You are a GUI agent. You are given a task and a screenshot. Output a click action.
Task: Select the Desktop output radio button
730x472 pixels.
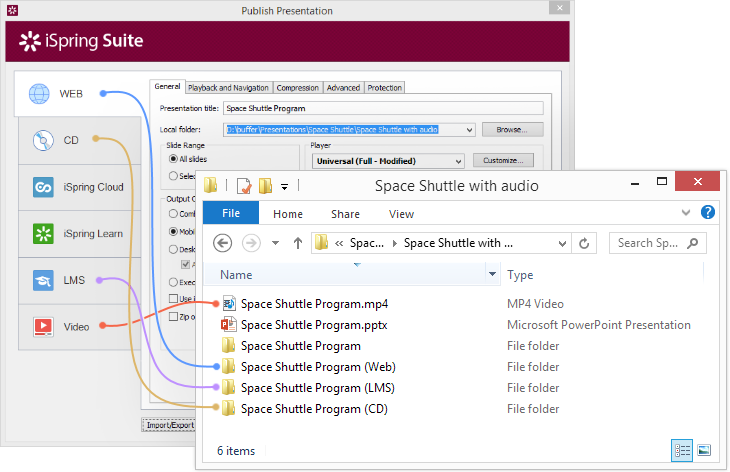[x=173, y=249]
